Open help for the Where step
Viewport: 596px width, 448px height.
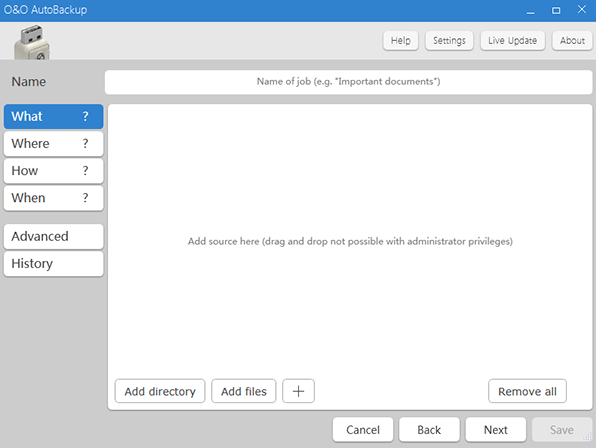[x=86, y=144]
